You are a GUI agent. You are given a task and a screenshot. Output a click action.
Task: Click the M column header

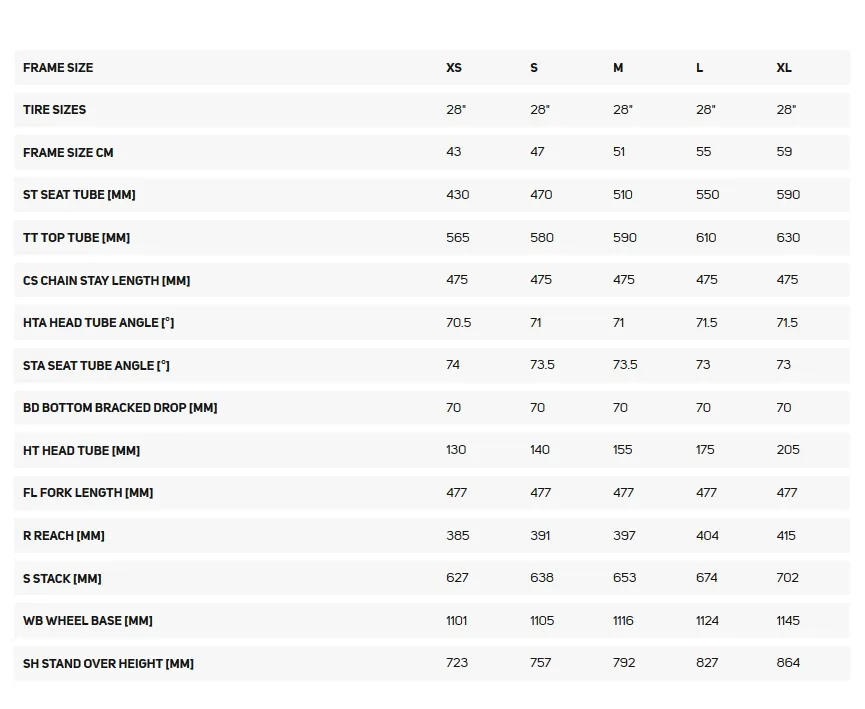pyautogui.click(x=618, y=68)
